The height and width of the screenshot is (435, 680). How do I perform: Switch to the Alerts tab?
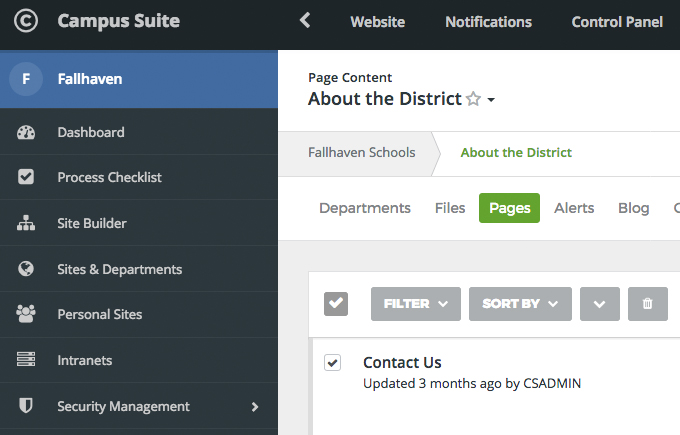click(x=574, y=208)
